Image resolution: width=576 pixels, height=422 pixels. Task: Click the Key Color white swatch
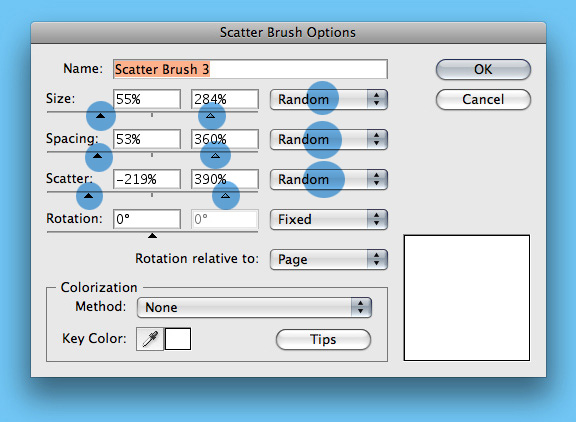point(178,339)
